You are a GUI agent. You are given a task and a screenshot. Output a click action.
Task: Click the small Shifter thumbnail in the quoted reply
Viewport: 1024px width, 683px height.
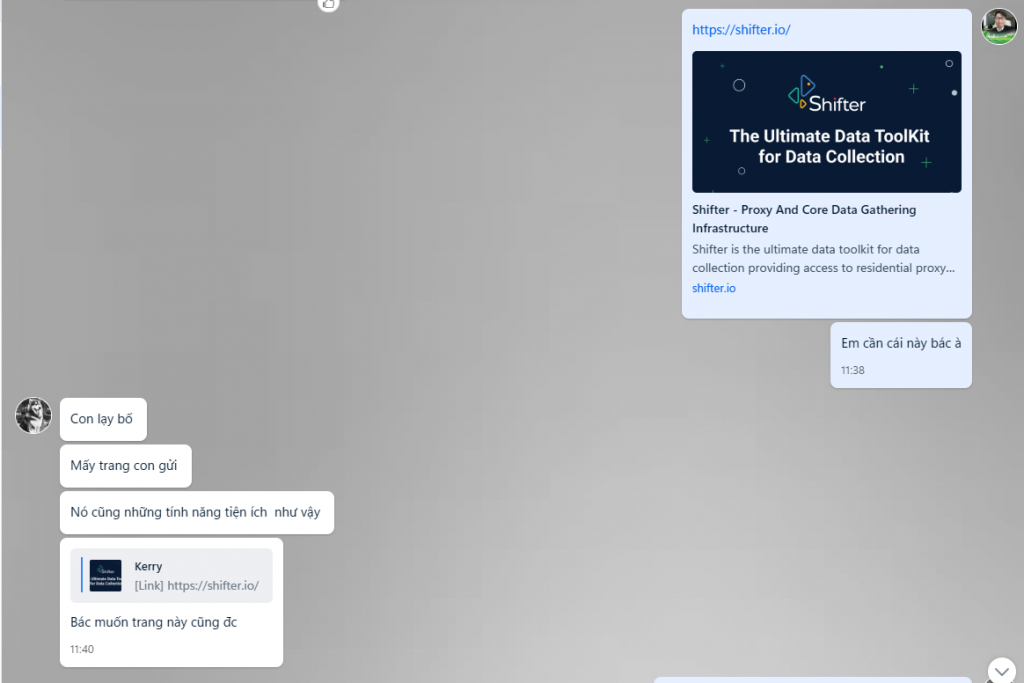tap(105, 575)
